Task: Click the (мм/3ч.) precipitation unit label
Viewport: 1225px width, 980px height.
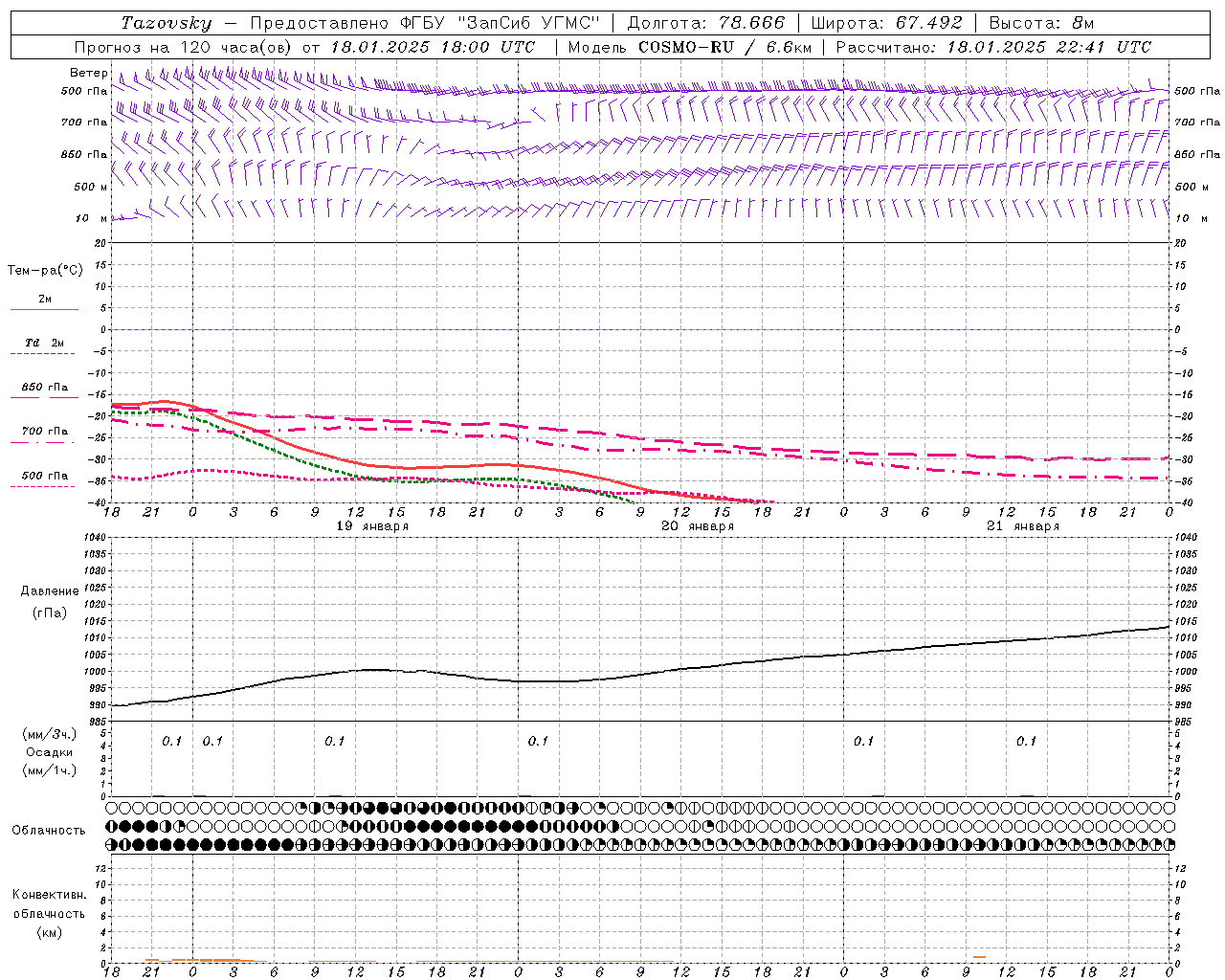Action: (x=50, y=734)
